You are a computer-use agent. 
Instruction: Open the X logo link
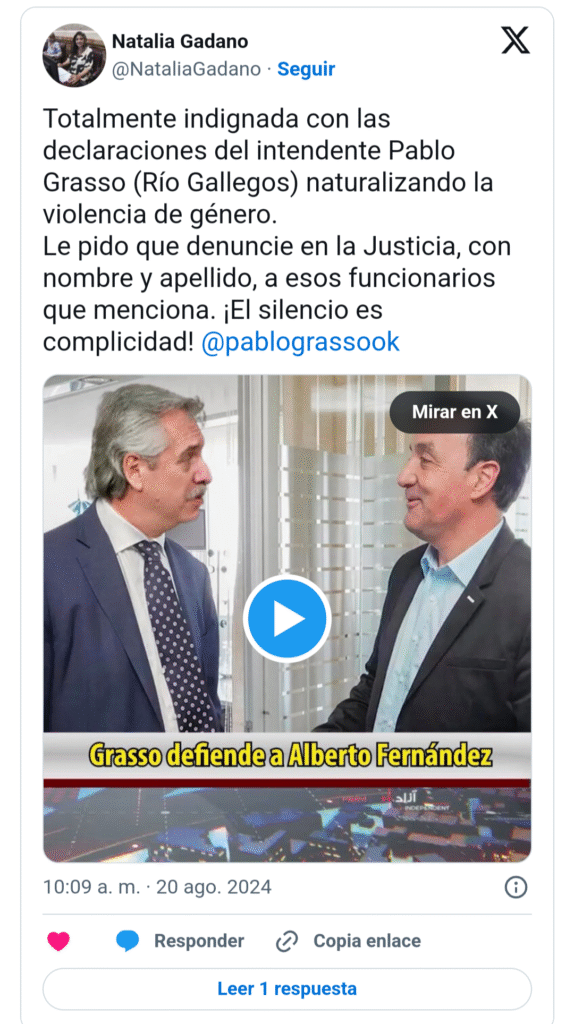pos(516,40)
